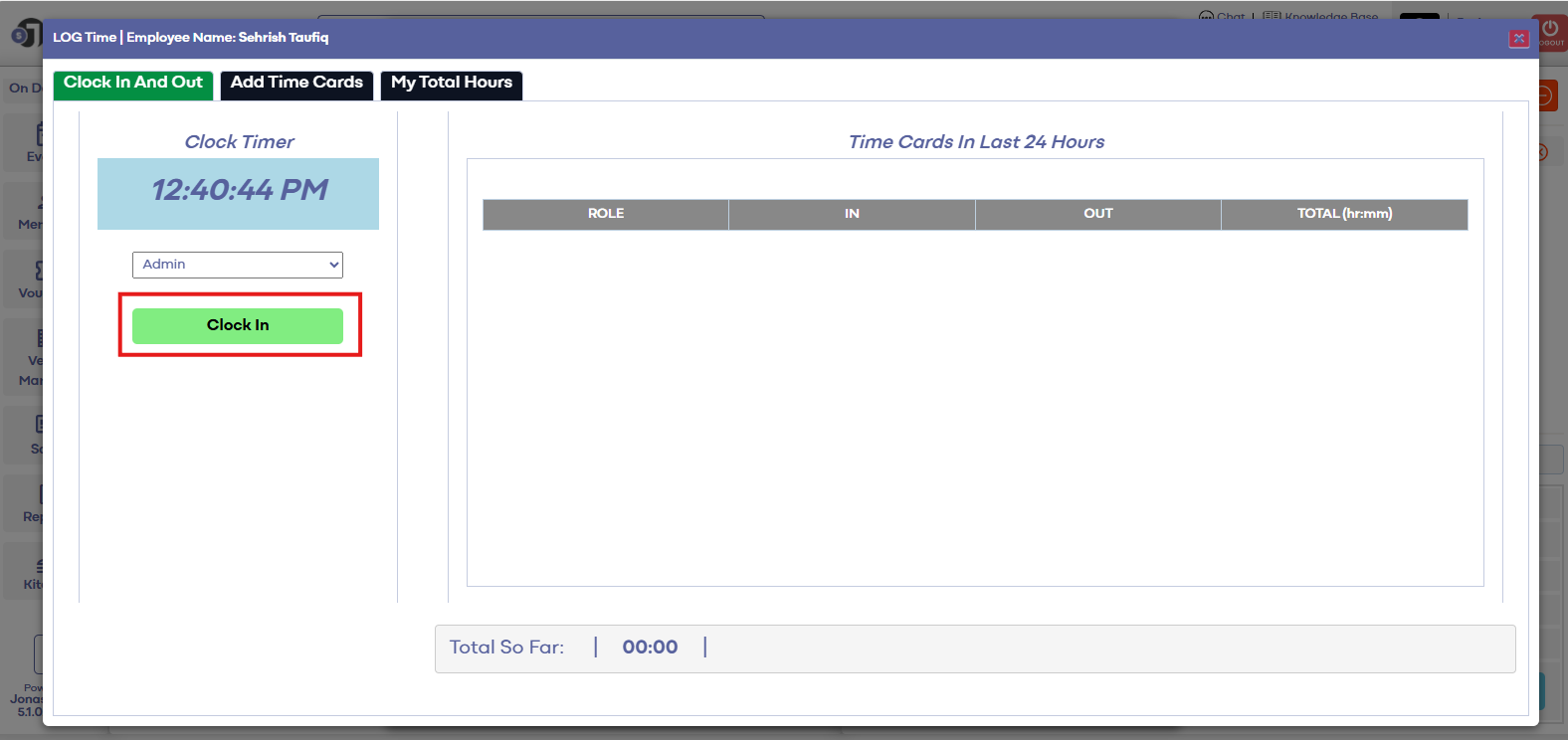The height and width of the screenshot is (740, 1568).
Task: Click the IN column header
Action: [x=852, y=214]
